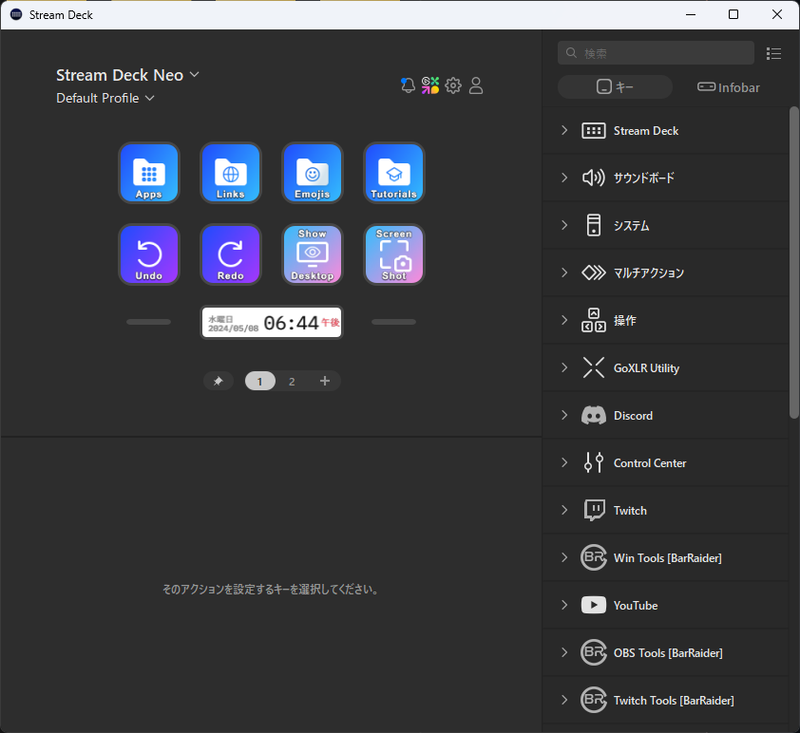Select the Emojis key

312,172
